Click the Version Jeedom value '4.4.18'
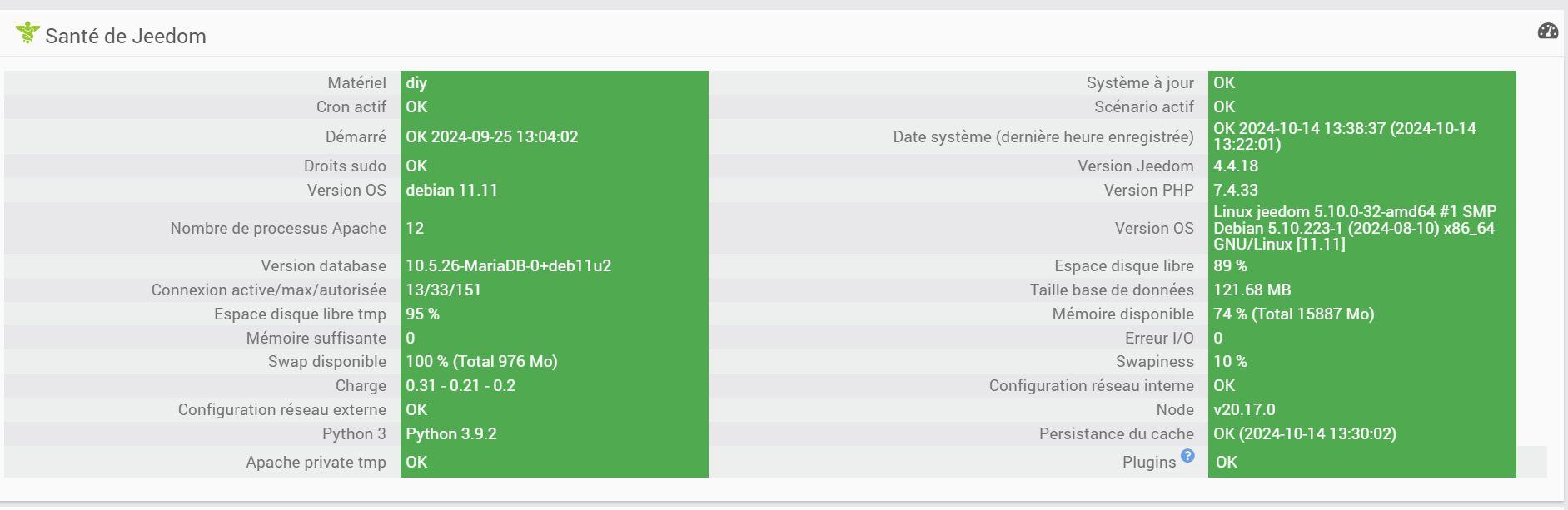The width and height of the screenshot is (1568, 510). (1236, 166)
